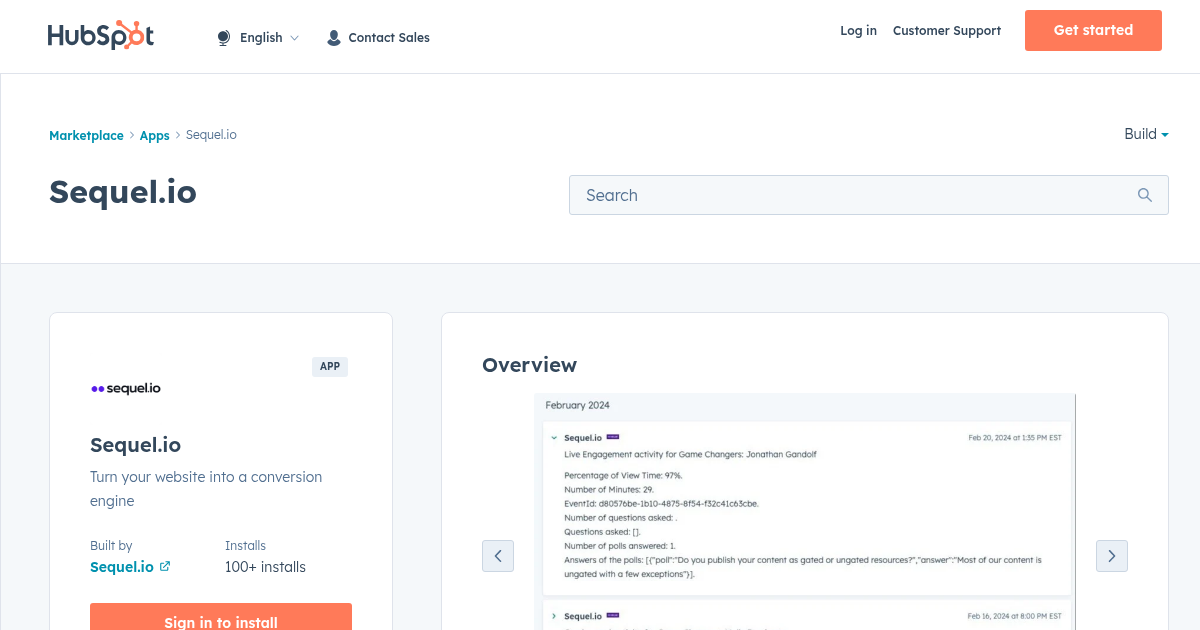This screenshot has height=630, width=1200.
Task: Click the overview screenshot thumbnail
Action: click(805, 512)
